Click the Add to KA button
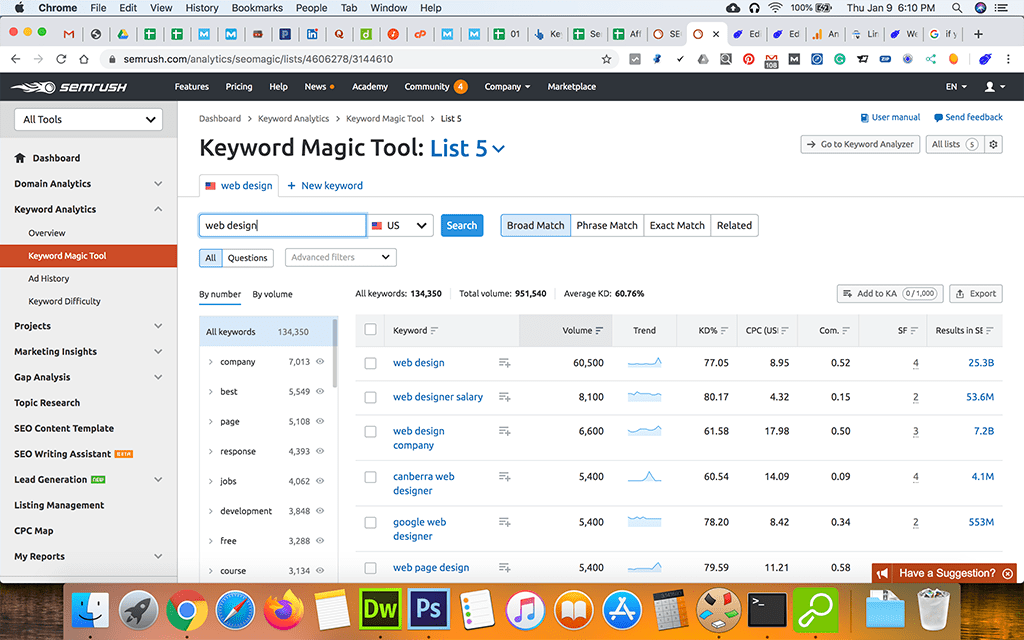 coord(890,294)
